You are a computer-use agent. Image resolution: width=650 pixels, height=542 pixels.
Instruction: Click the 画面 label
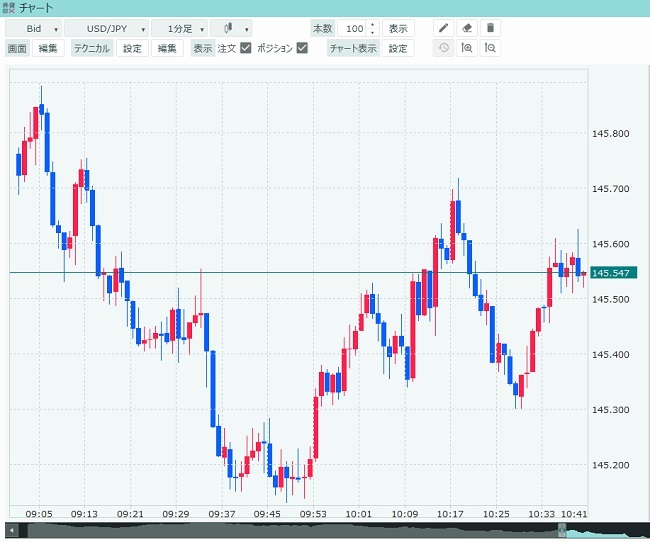[x=17, y=49]
